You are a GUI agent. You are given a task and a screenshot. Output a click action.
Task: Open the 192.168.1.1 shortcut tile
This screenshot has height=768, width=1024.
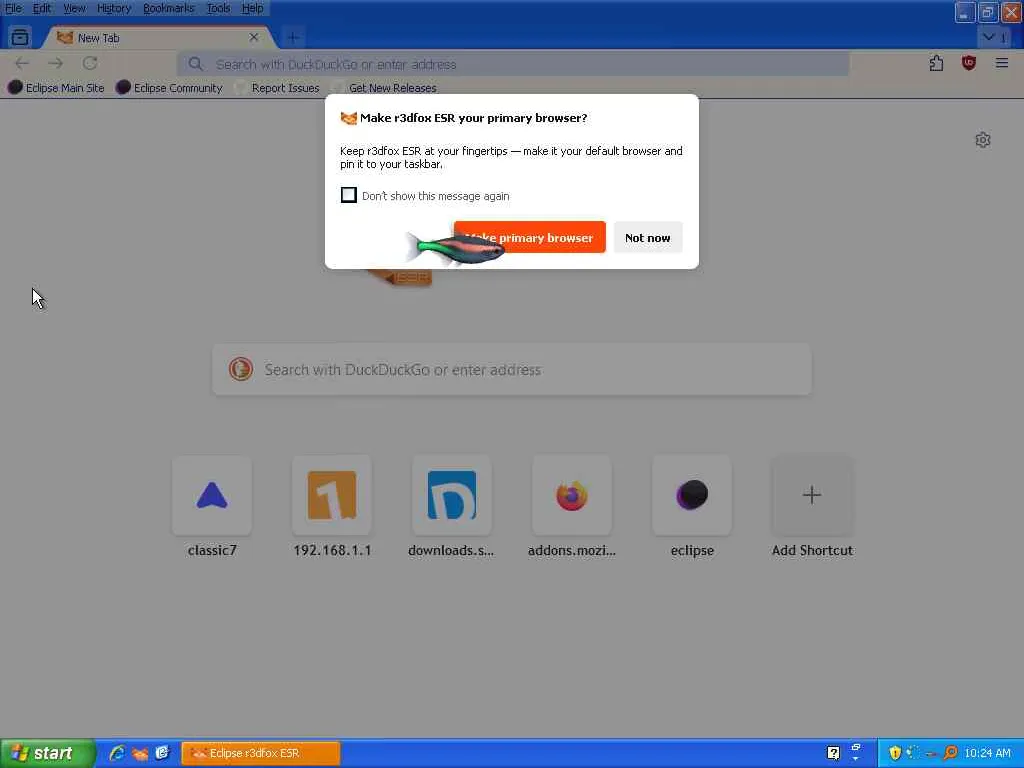click(x=332, y=496)
